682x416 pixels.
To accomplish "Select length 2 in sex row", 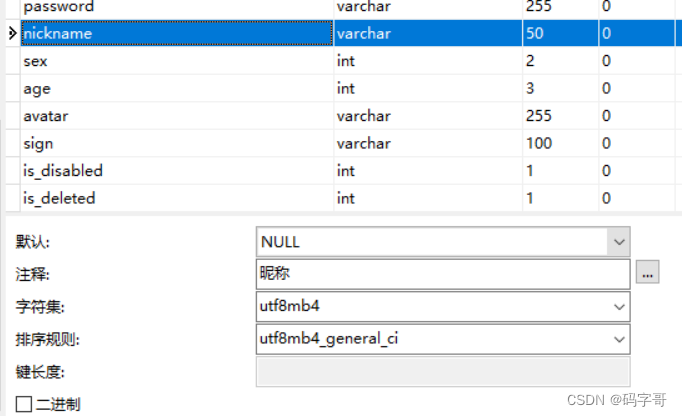I will (560, 60).
